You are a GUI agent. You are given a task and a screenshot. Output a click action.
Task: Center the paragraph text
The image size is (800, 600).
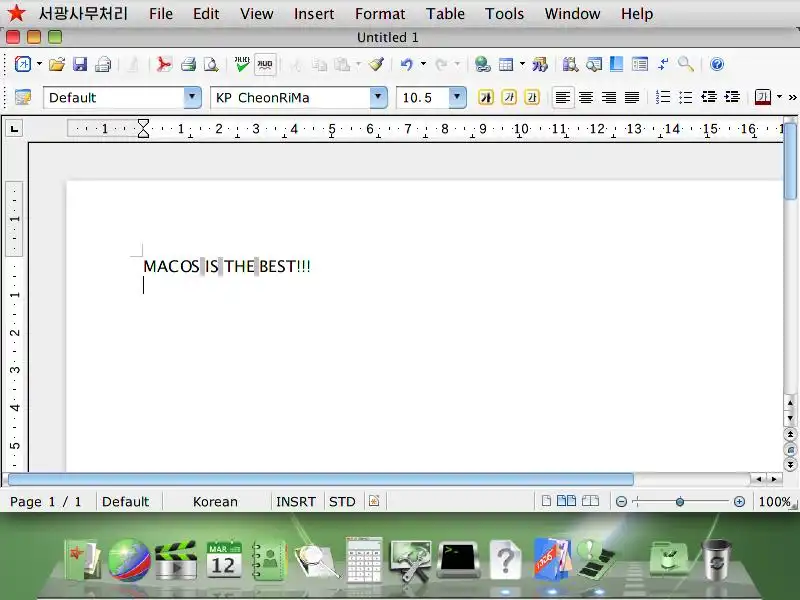tap(586, 97)
